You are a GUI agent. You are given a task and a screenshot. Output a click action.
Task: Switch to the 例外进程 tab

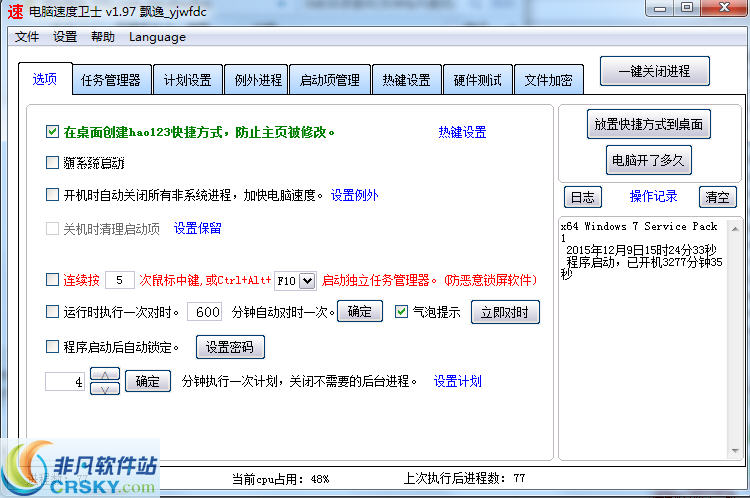click(x=258, y=80)
